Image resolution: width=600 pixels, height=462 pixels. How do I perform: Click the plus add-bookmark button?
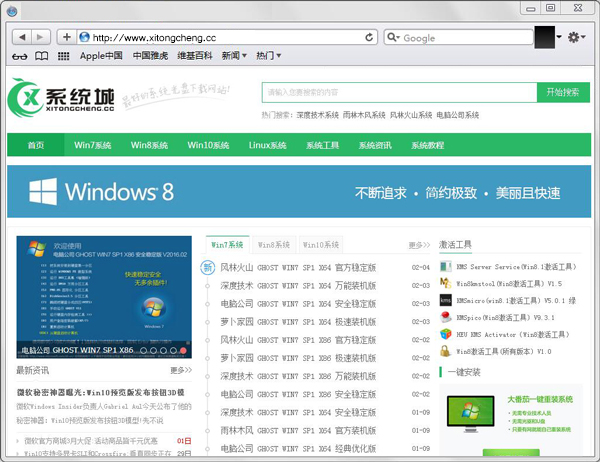(67, 37)
